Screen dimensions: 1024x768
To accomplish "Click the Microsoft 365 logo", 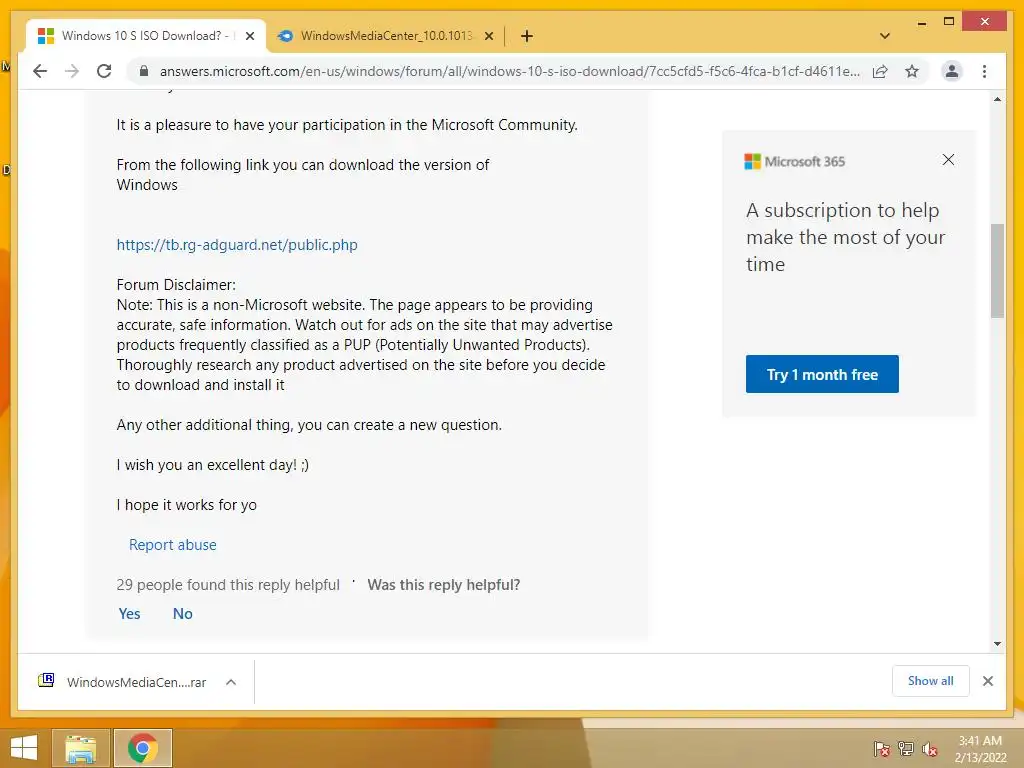I will [x=794, y=161].
